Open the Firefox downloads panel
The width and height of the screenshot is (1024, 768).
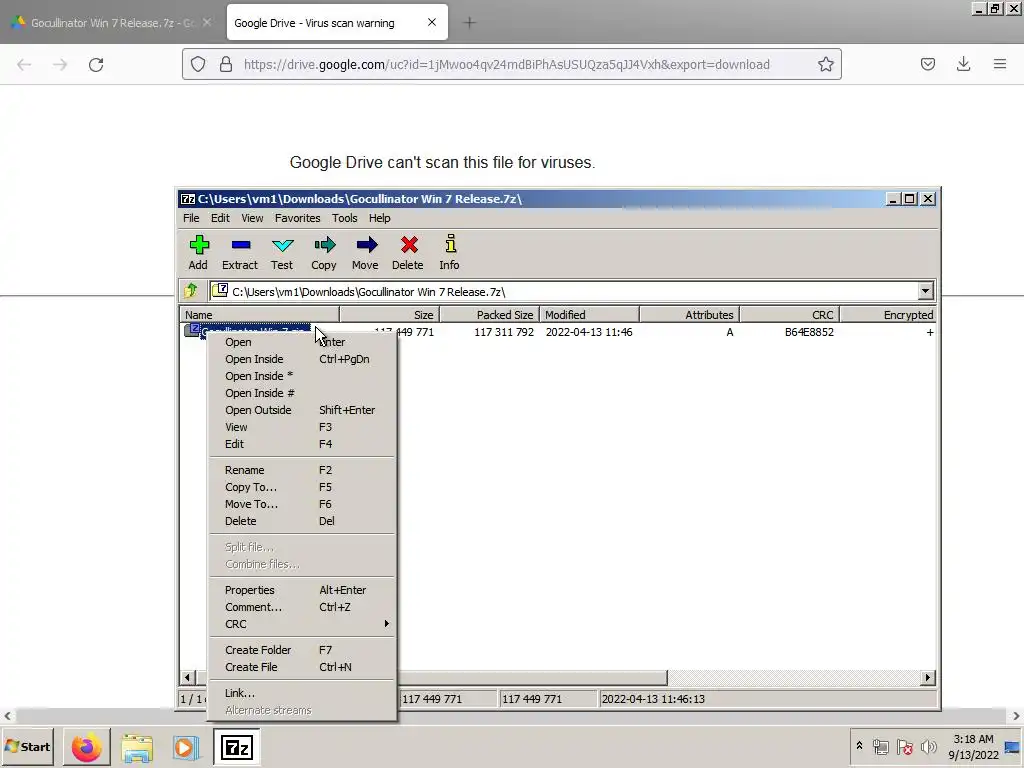point(963,64)
